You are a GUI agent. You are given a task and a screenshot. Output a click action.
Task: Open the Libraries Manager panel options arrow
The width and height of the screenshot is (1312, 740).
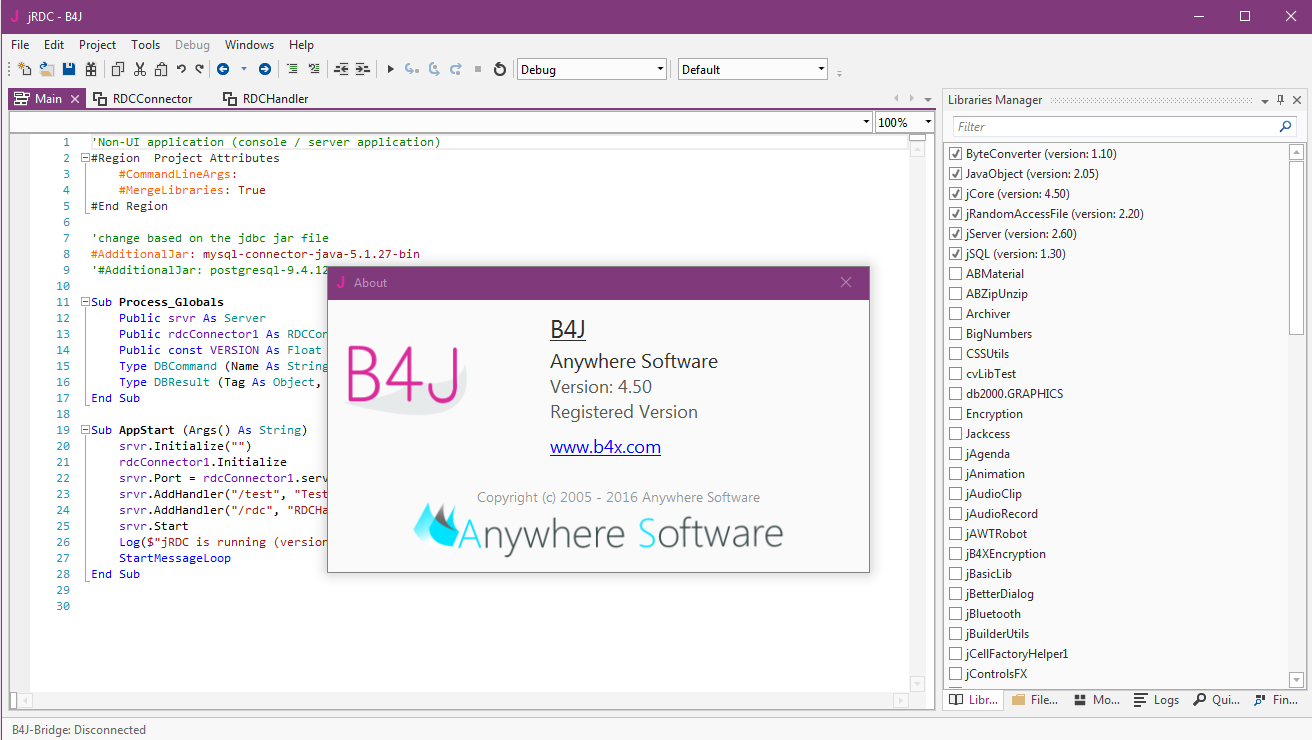click(1265, 100)
